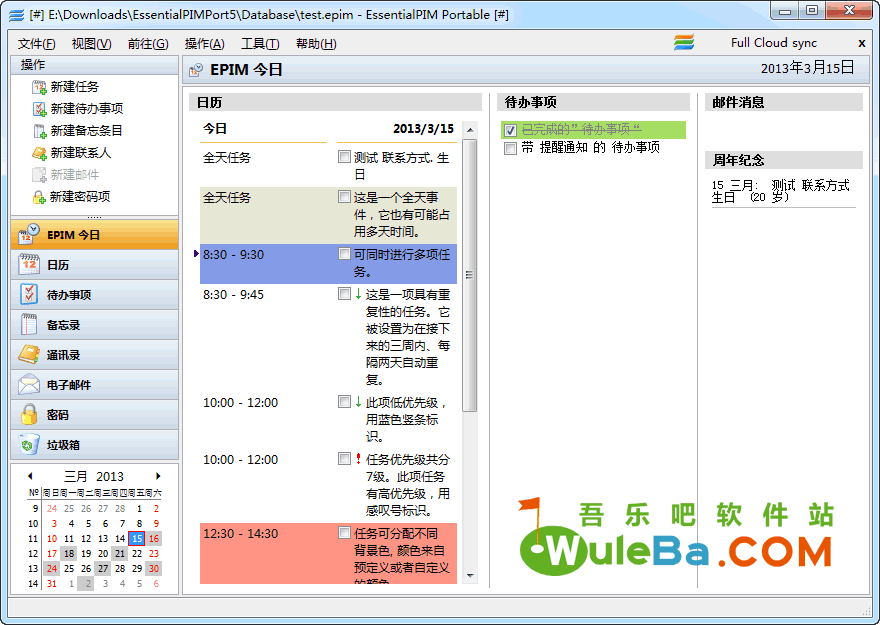The image size is (880, 625).
Task: Open the 密码 padlock icon
Action: pos(29,415)
